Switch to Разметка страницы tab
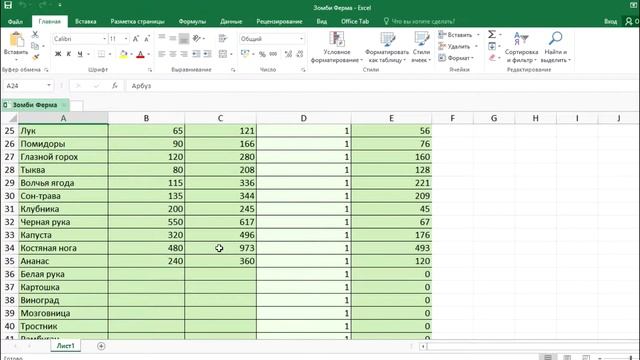Screen dimensions: 640x360 pyautogui.click(x=137, y=21)
